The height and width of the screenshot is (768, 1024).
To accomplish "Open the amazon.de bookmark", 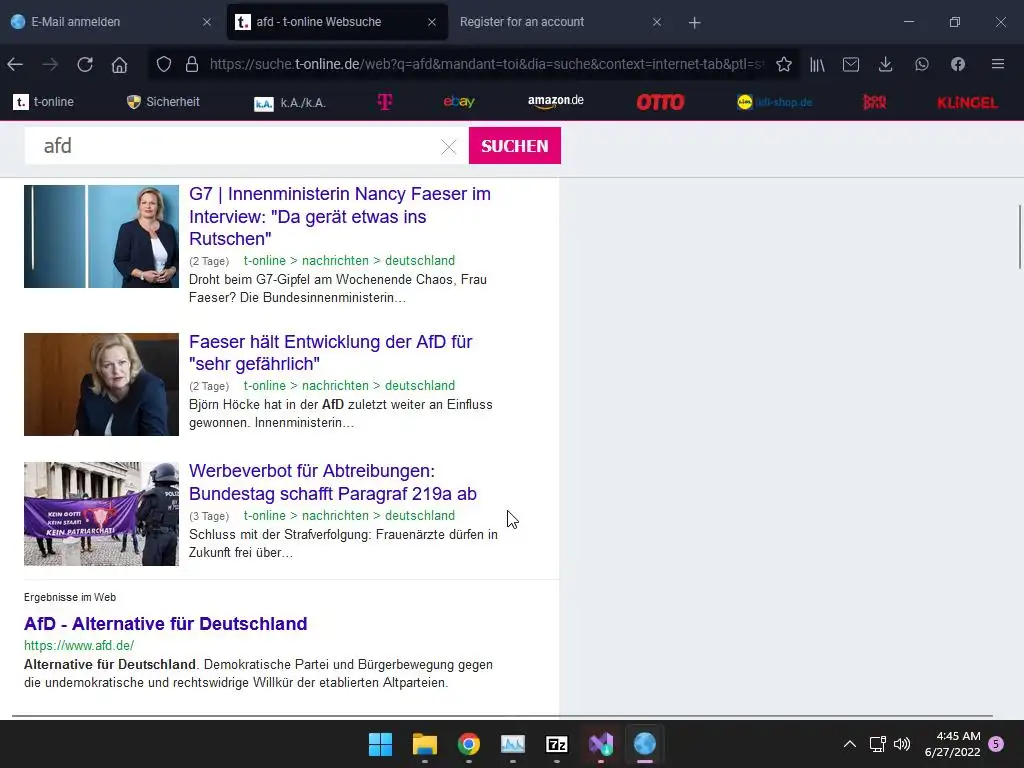I will [x=556, y=101].
